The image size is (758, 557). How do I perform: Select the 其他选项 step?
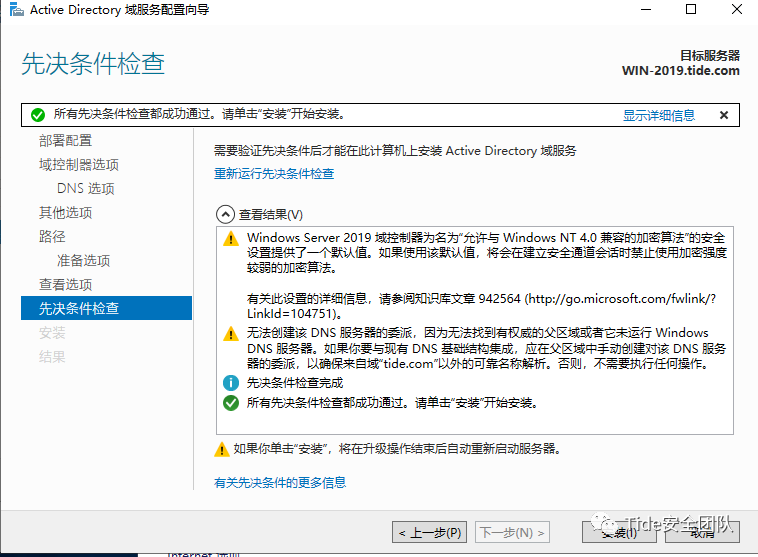click(65, 213)
